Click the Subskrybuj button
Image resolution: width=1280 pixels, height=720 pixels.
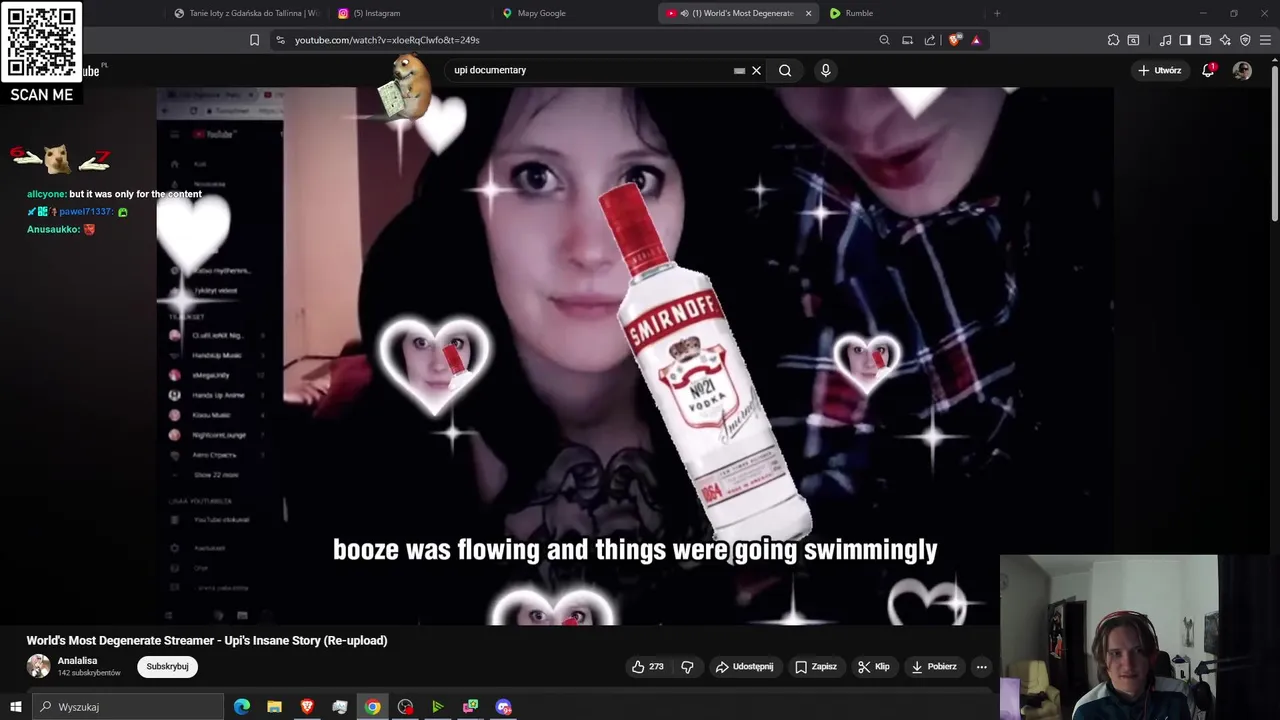click(167, 666)
